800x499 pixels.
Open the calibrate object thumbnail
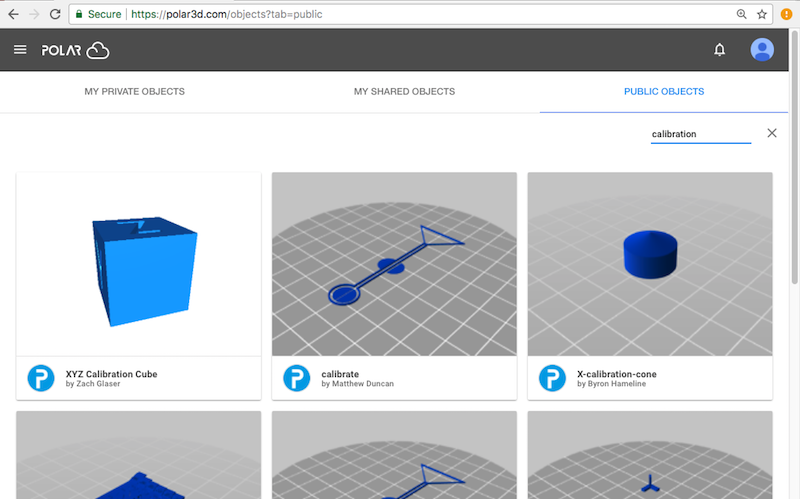[394, 264]
